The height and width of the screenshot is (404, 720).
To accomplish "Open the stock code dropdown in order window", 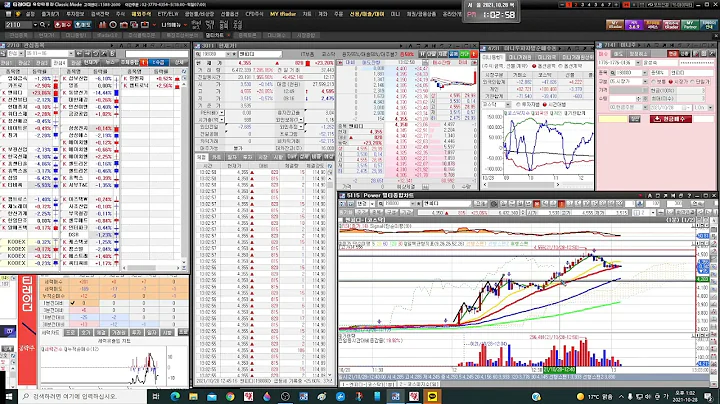I will point(646,73).
